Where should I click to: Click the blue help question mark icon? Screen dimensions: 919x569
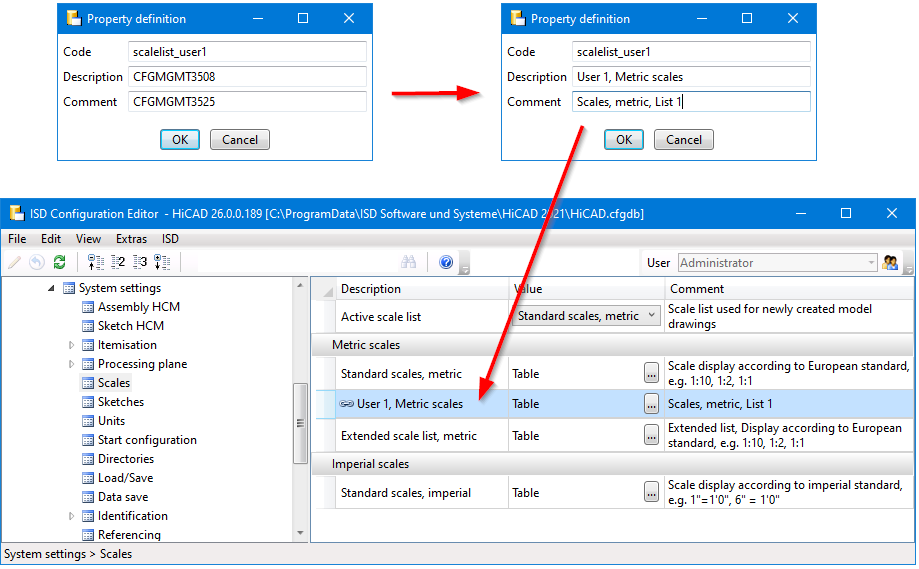click(x=446, y=263)
